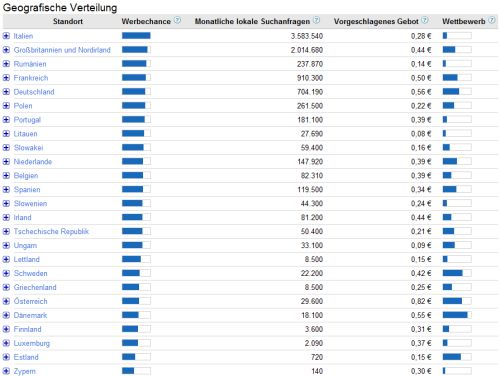Expand the Italien row
500x376 pixels.
tap(6, 36)
